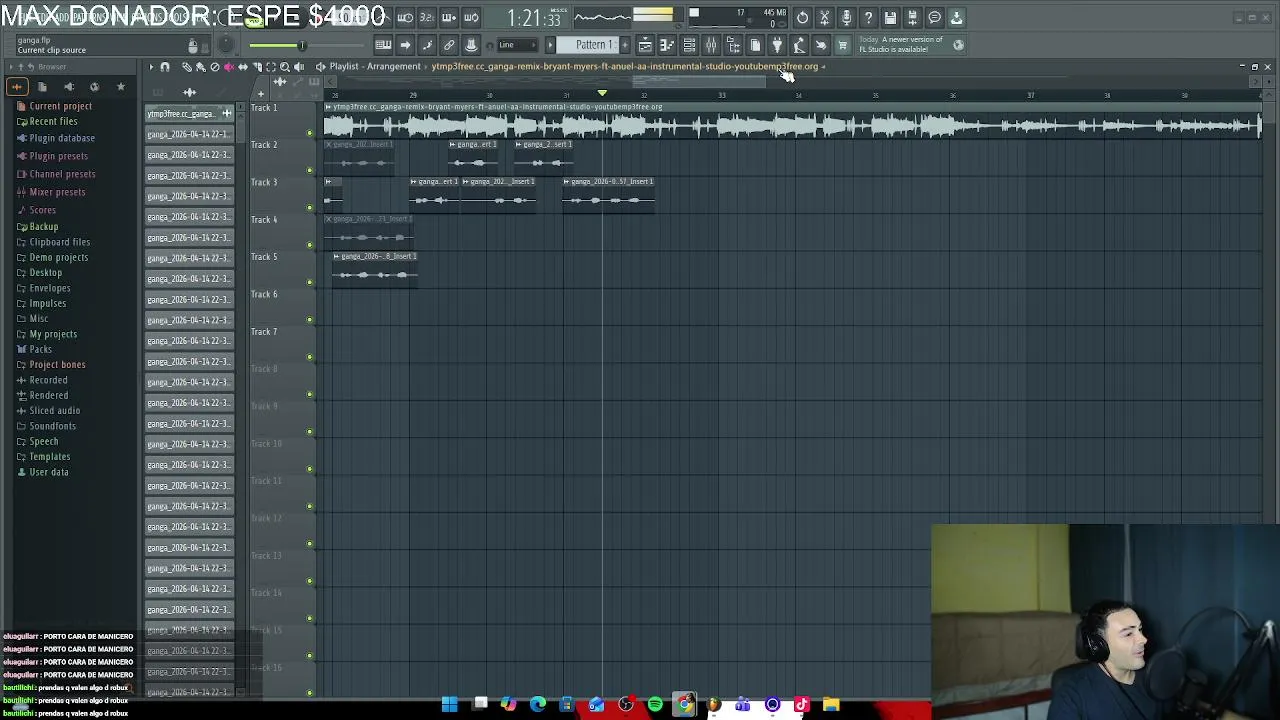
Task: Open the Line snap dropdown
Action: (517, 45)
